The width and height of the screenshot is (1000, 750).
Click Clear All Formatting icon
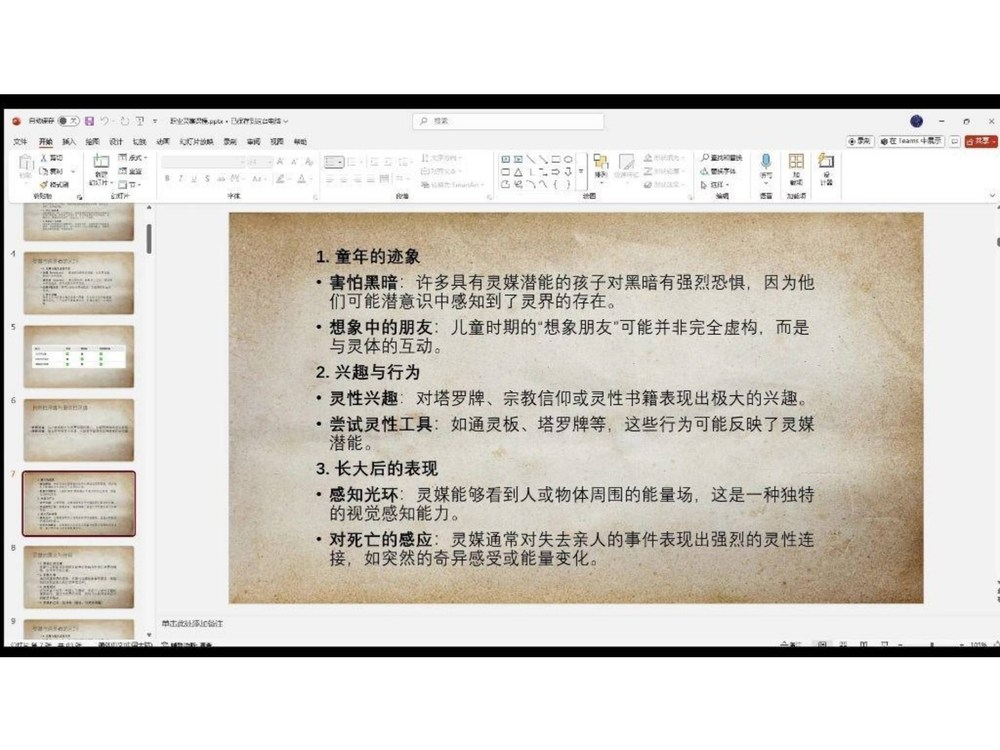309,162
